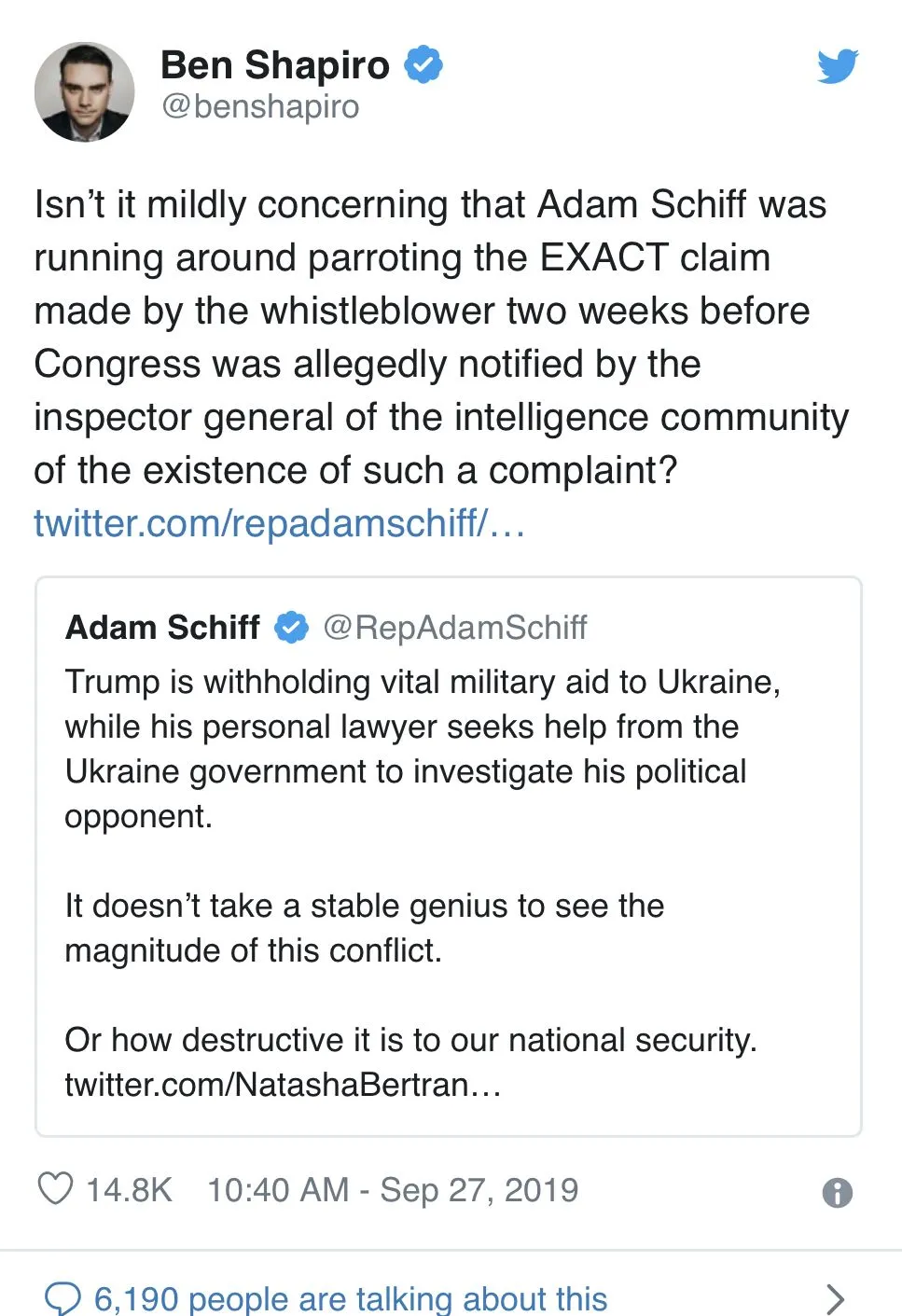902x1316 pixels.
Task: Click the Adam Schiff name in quoted tweet
Action: click(x=162, y=628)
